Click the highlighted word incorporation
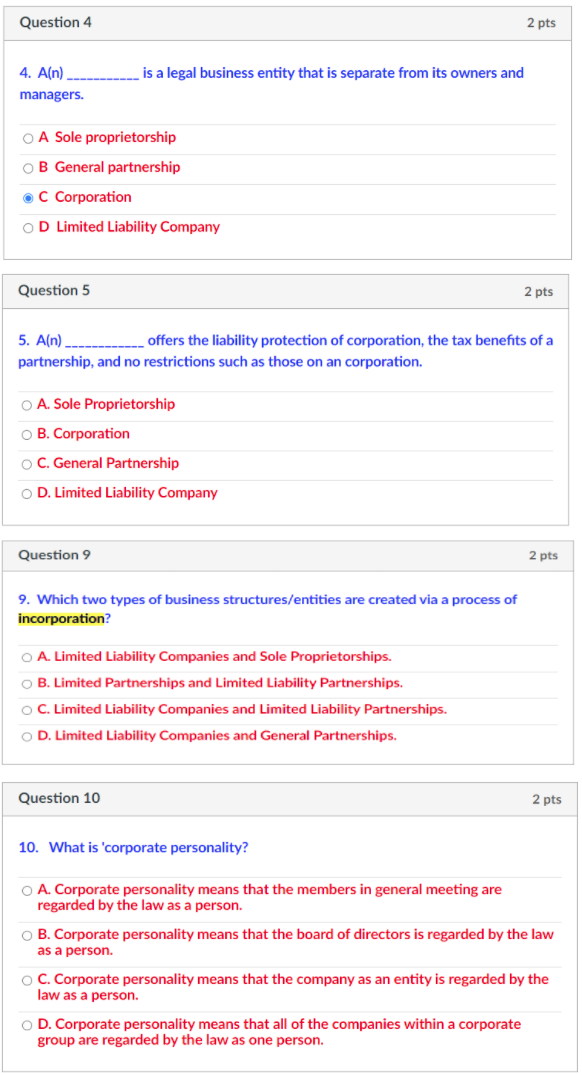 [60, 619]
